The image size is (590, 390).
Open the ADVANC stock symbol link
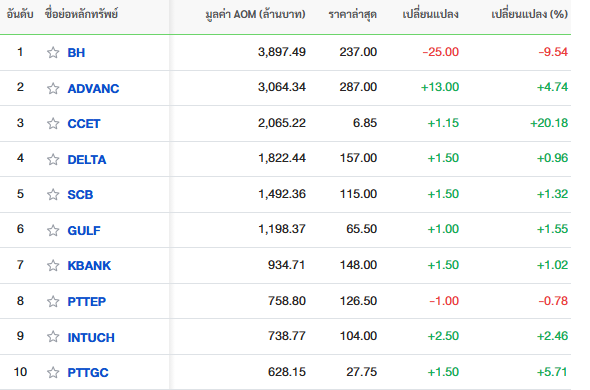click(93, 88)
